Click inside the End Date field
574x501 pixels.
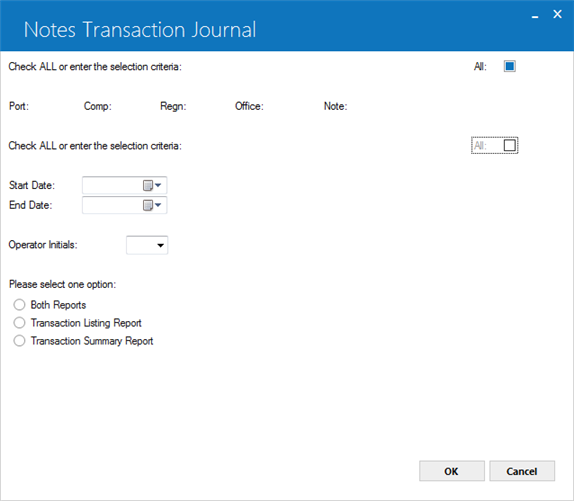point(112,205)
